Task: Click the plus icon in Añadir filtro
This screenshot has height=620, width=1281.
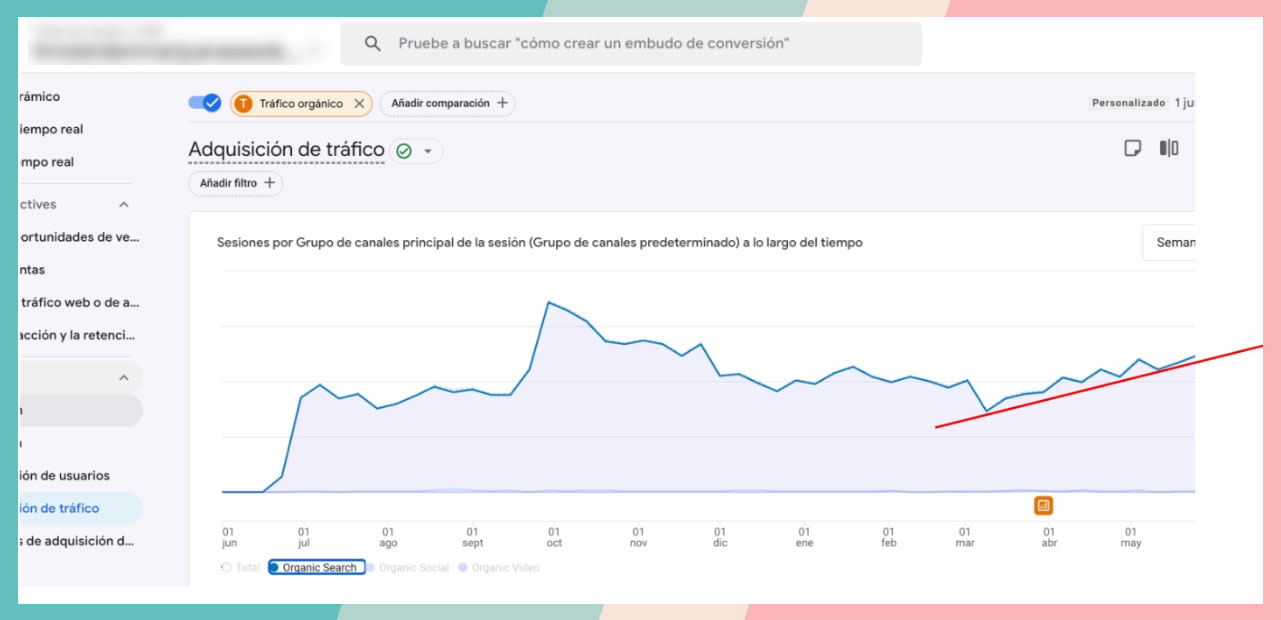Action: click(269, 183)
